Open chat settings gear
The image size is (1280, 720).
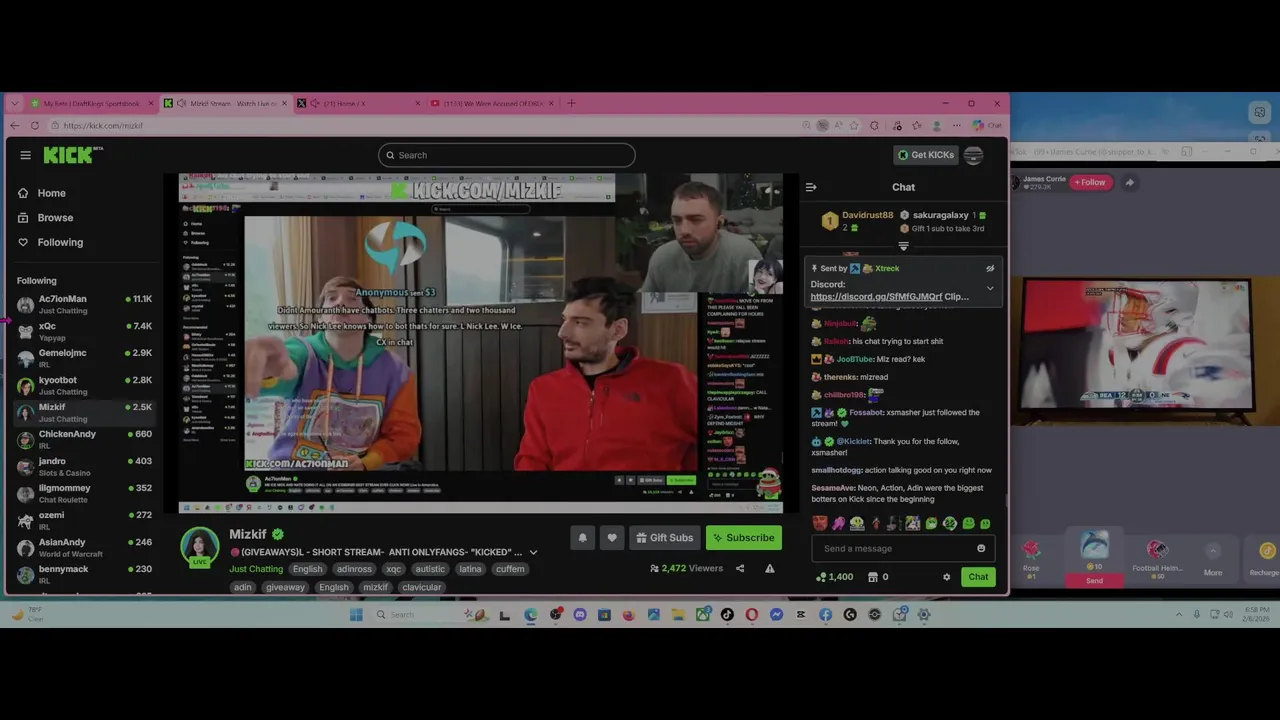point(946,577)
